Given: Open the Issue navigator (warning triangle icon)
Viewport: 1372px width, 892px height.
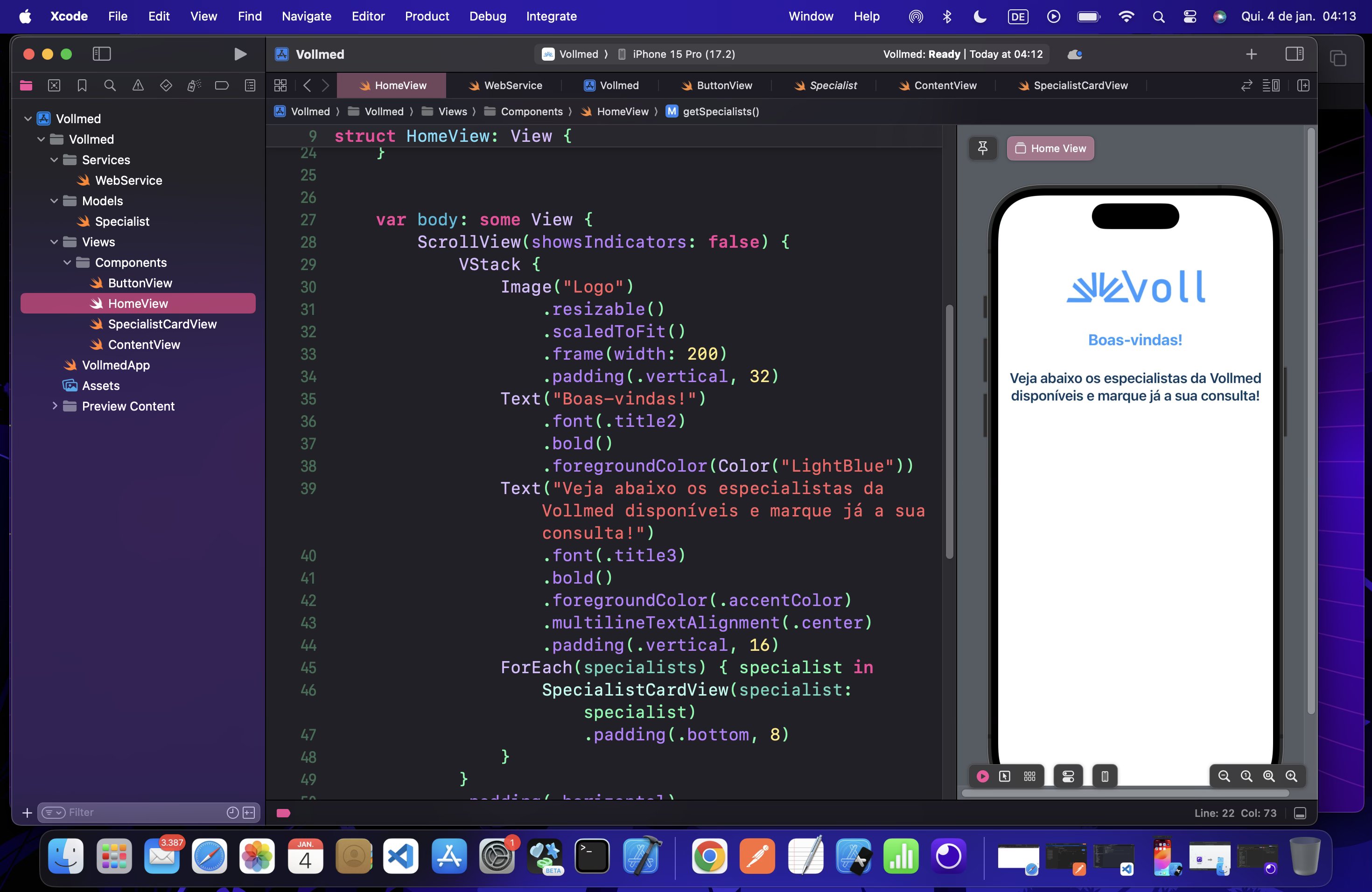Looking at the screenshot, I should (x=138, y=85).
